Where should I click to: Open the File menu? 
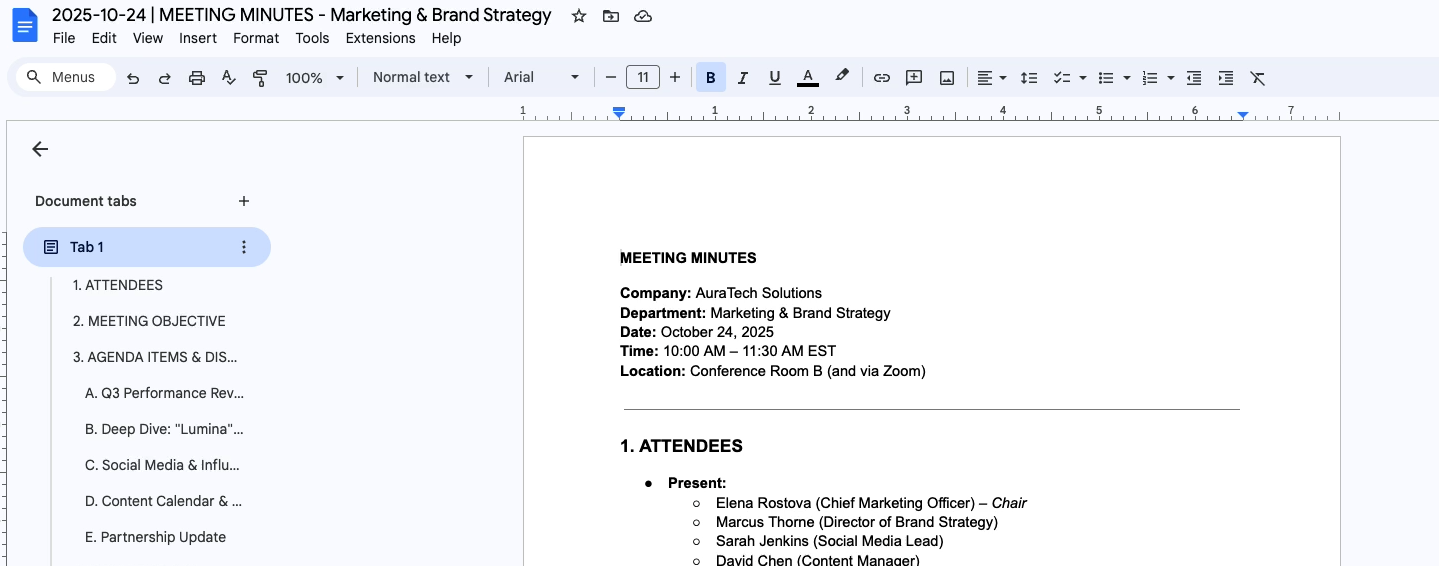pyautogui.click(x=64, y=38)
